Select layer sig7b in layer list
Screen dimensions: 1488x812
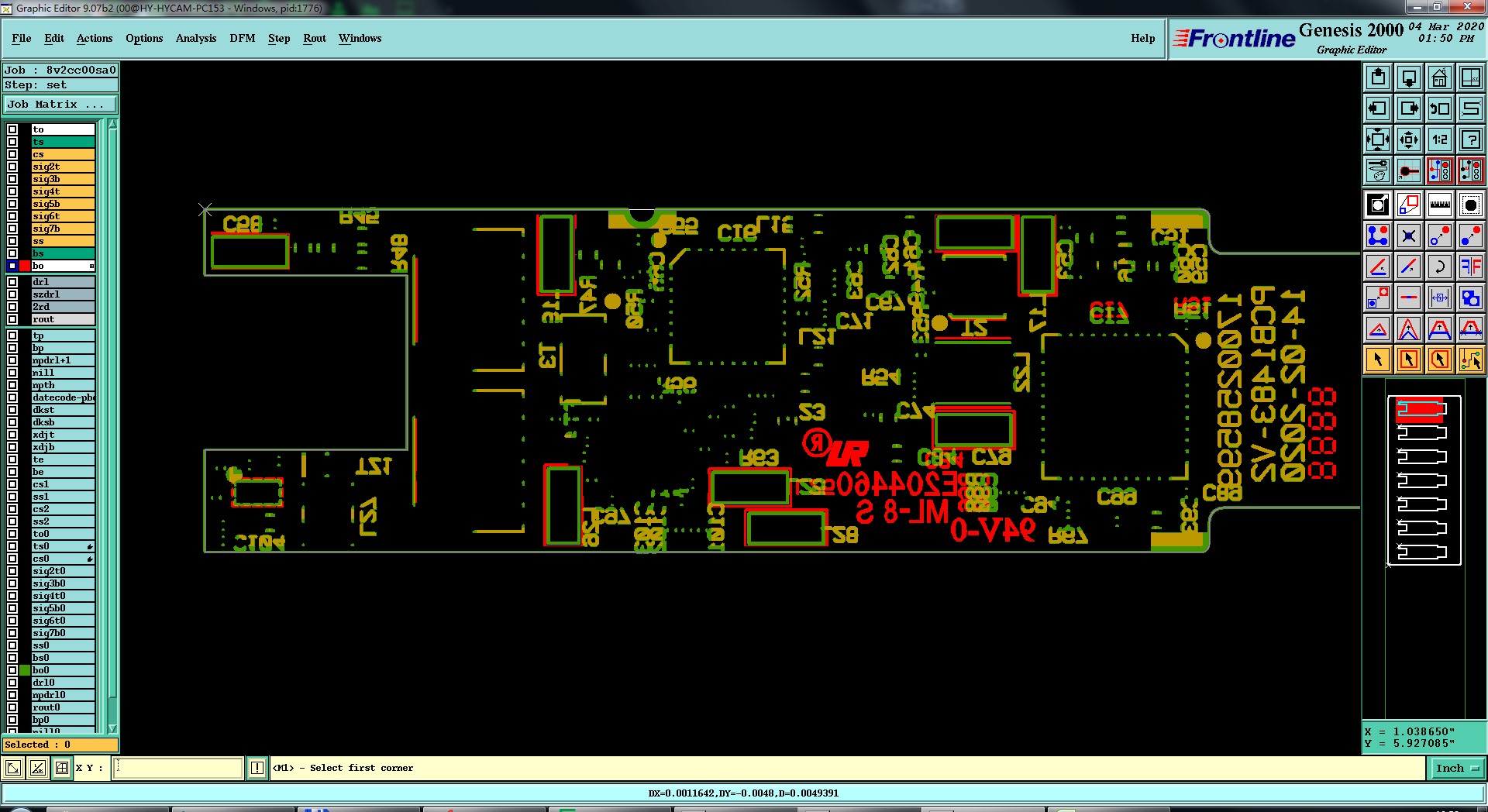click(x=64, y=229)
